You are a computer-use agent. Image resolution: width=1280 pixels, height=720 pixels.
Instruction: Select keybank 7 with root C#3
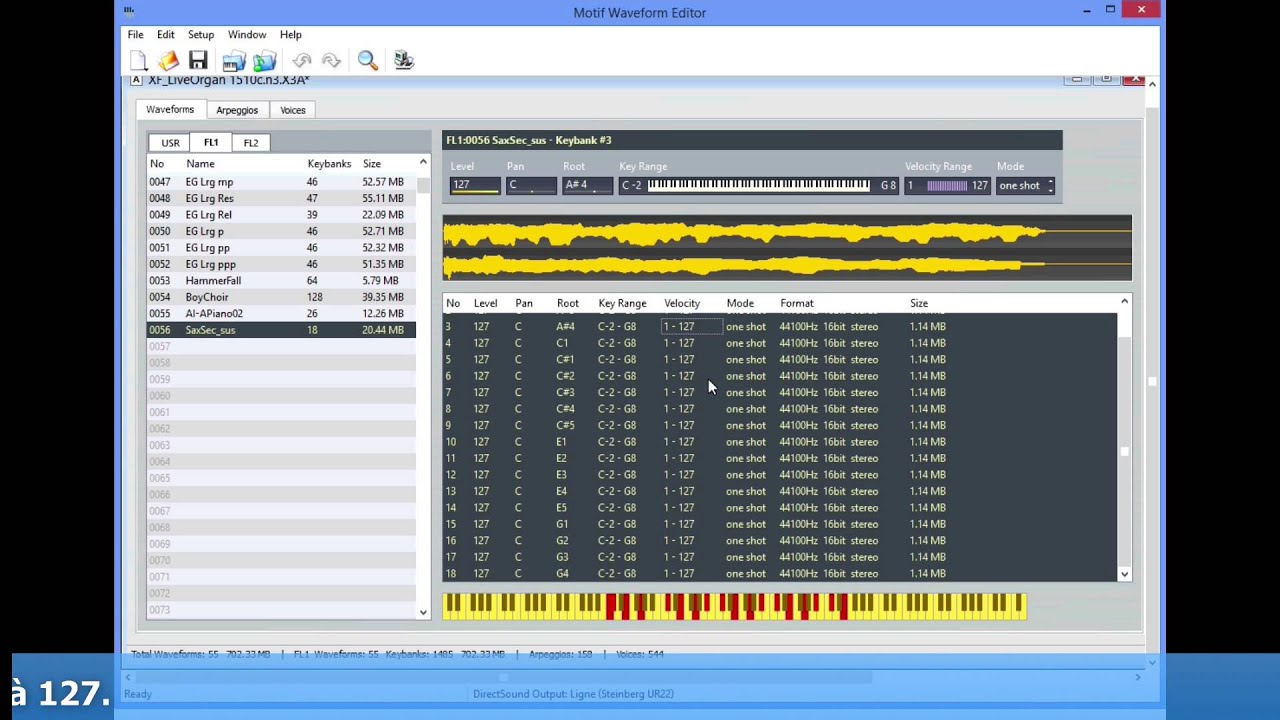tap(780, 393)
